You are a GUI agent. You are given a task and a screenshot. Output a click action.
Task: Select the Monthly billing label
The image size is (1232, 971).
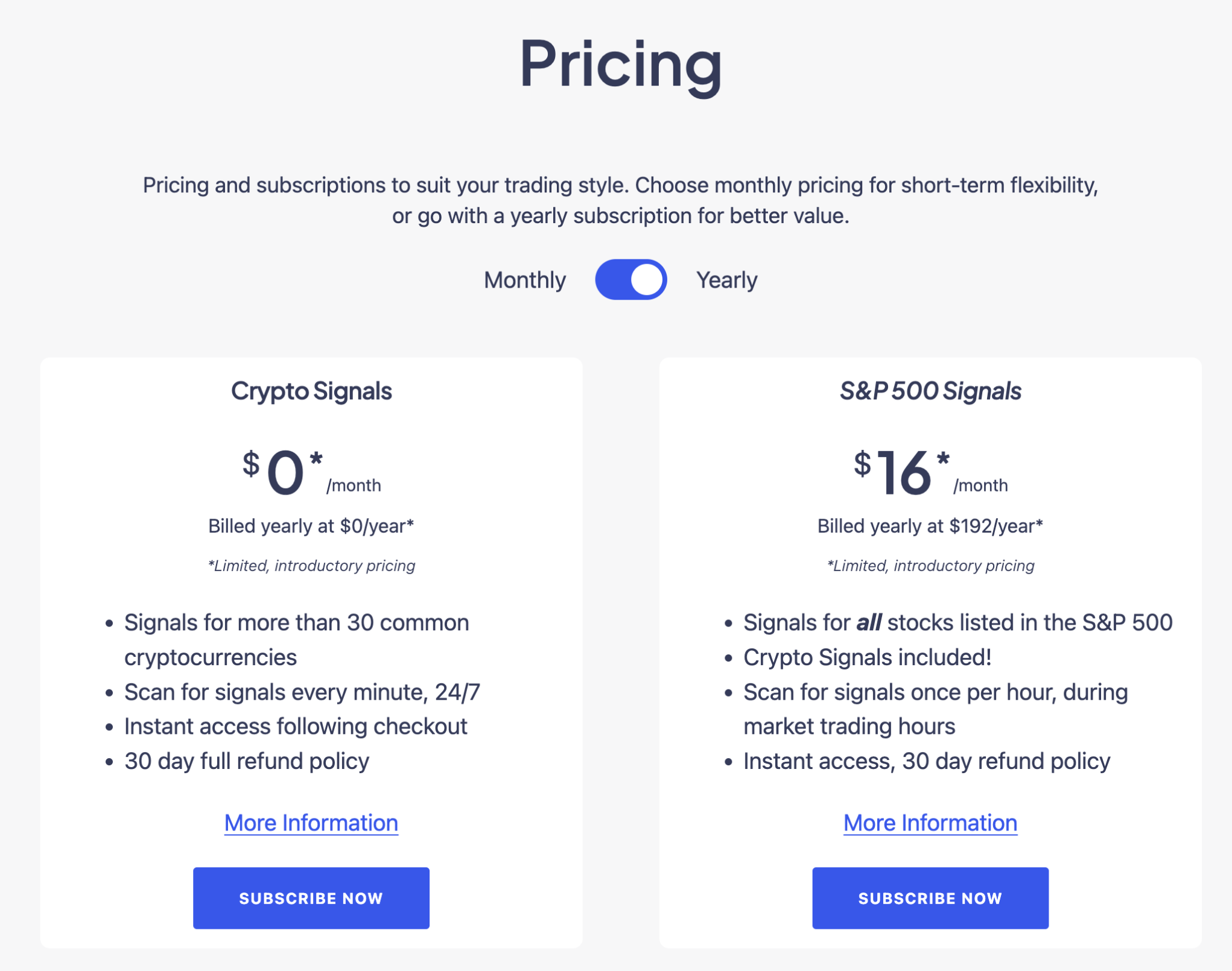pos(524,280)
